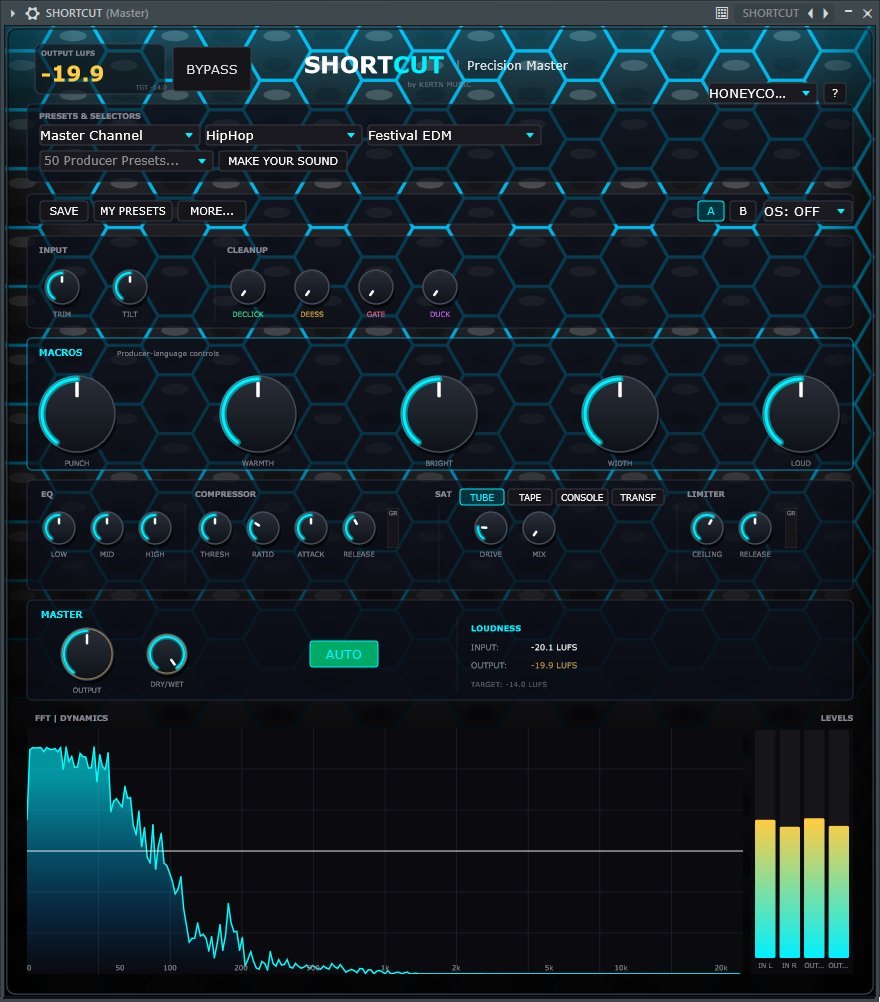Click the DRY/WET knob

pos(167,654)
